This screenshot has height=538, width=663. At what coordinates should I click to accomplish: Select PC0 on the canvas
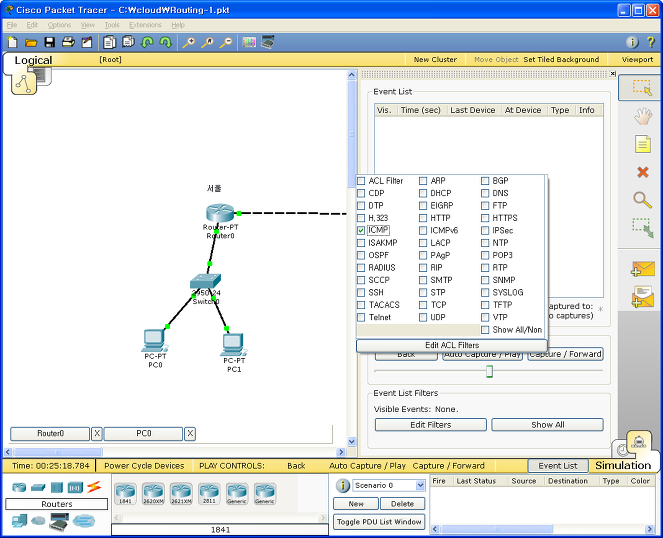(154, 340)
